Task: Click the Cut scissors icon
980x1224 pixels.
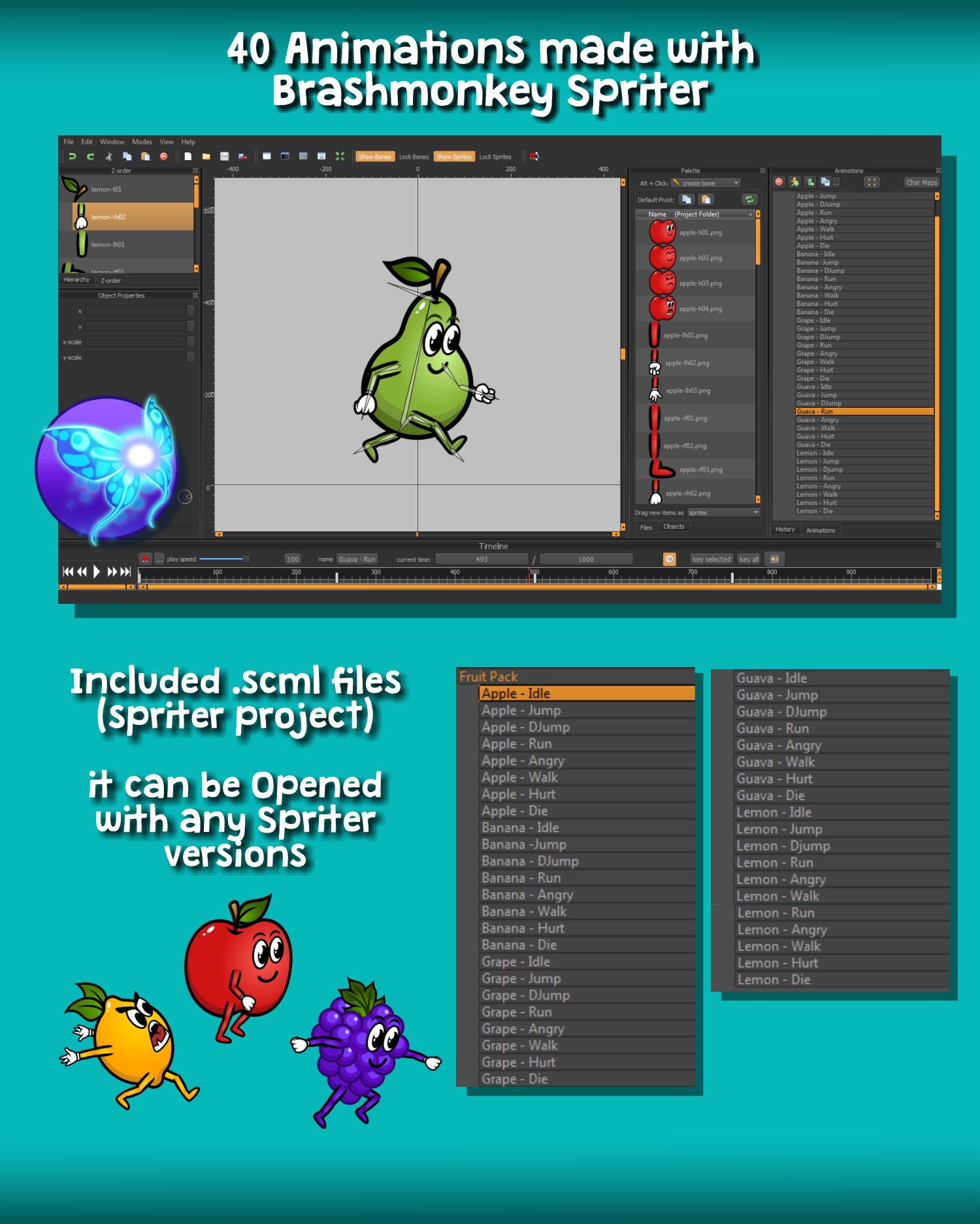Action: tap(109, 157)
